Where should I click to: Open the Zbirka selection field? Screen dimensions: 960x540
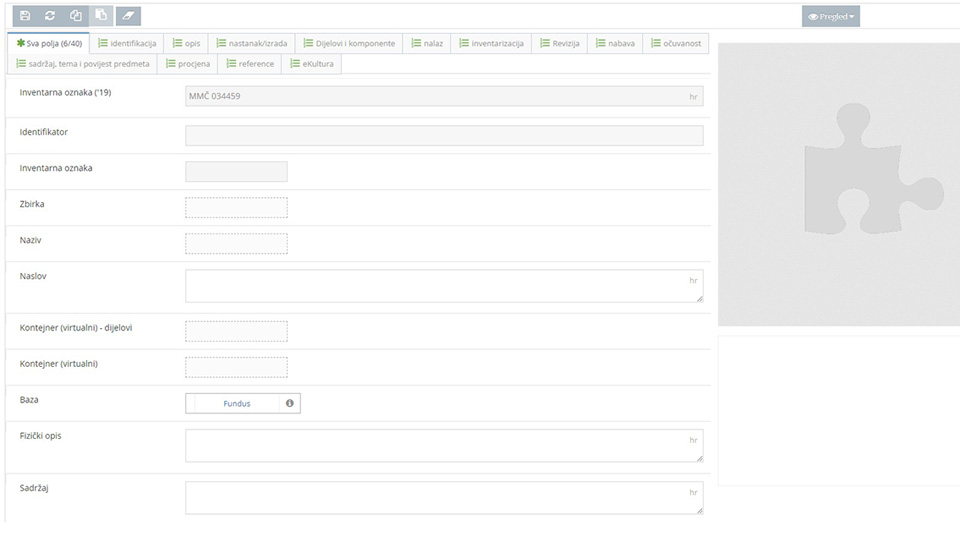click(236, 207)
